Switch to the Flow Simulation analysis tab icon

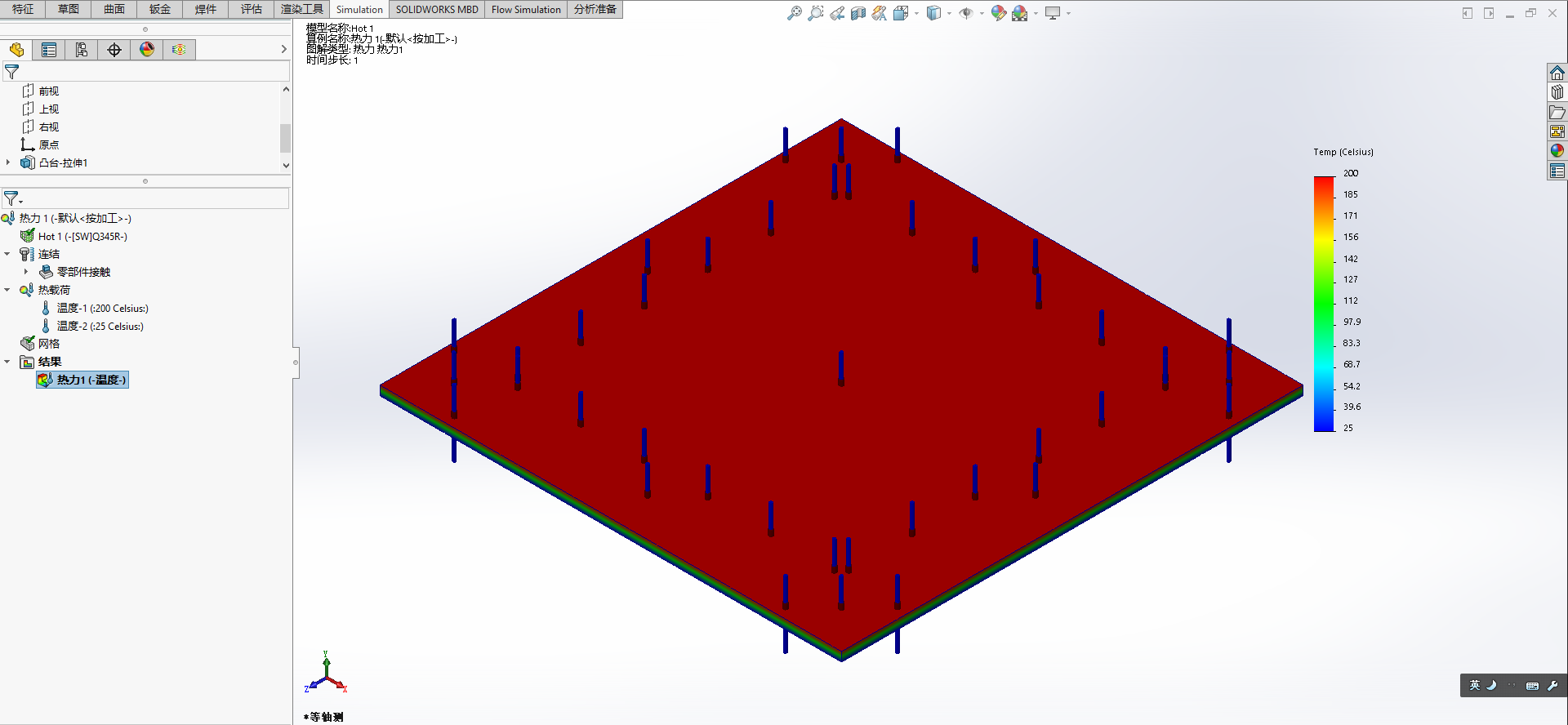tap(179, 50)
